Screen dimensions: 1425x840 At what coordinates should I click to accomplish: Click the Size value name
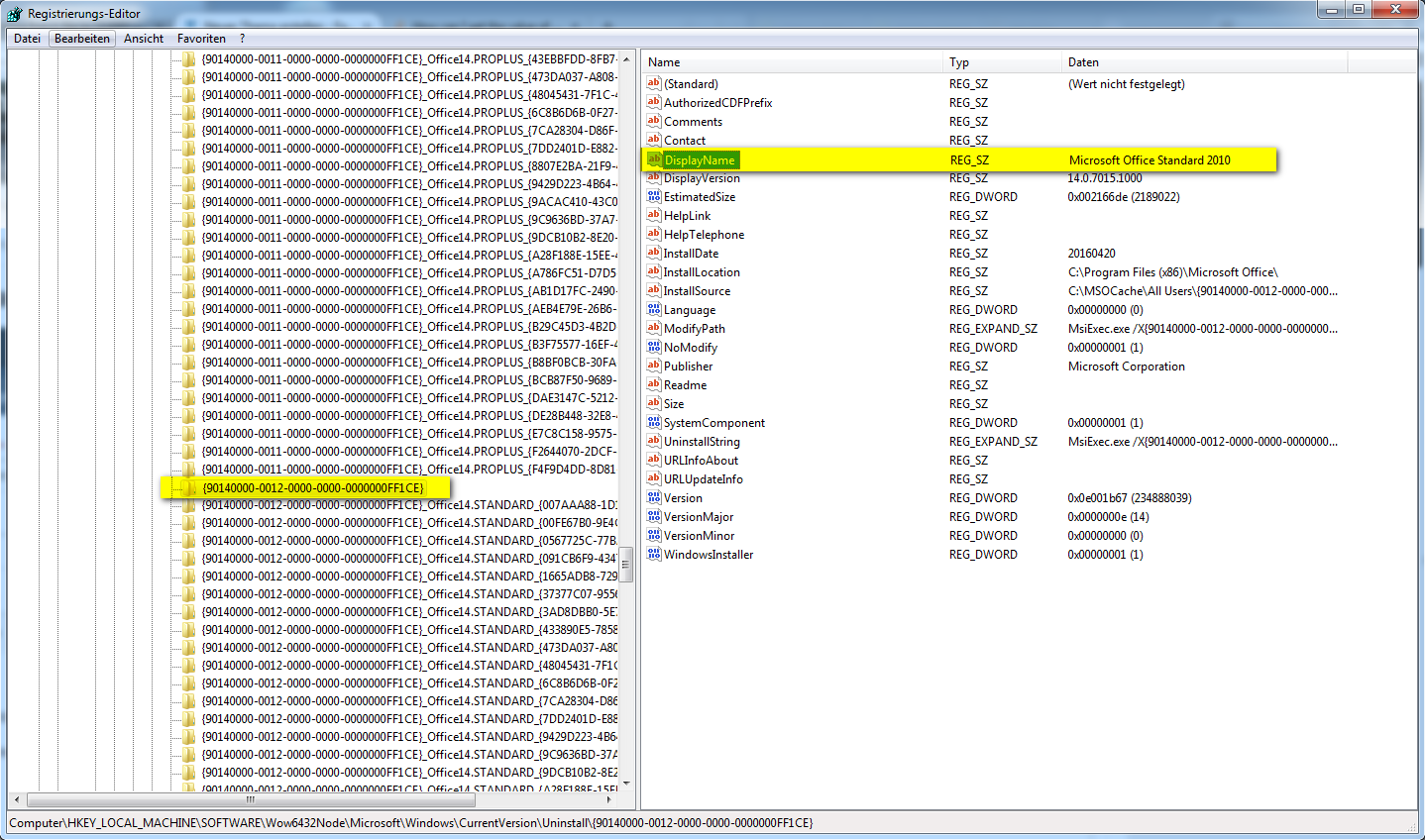[674, 404]
